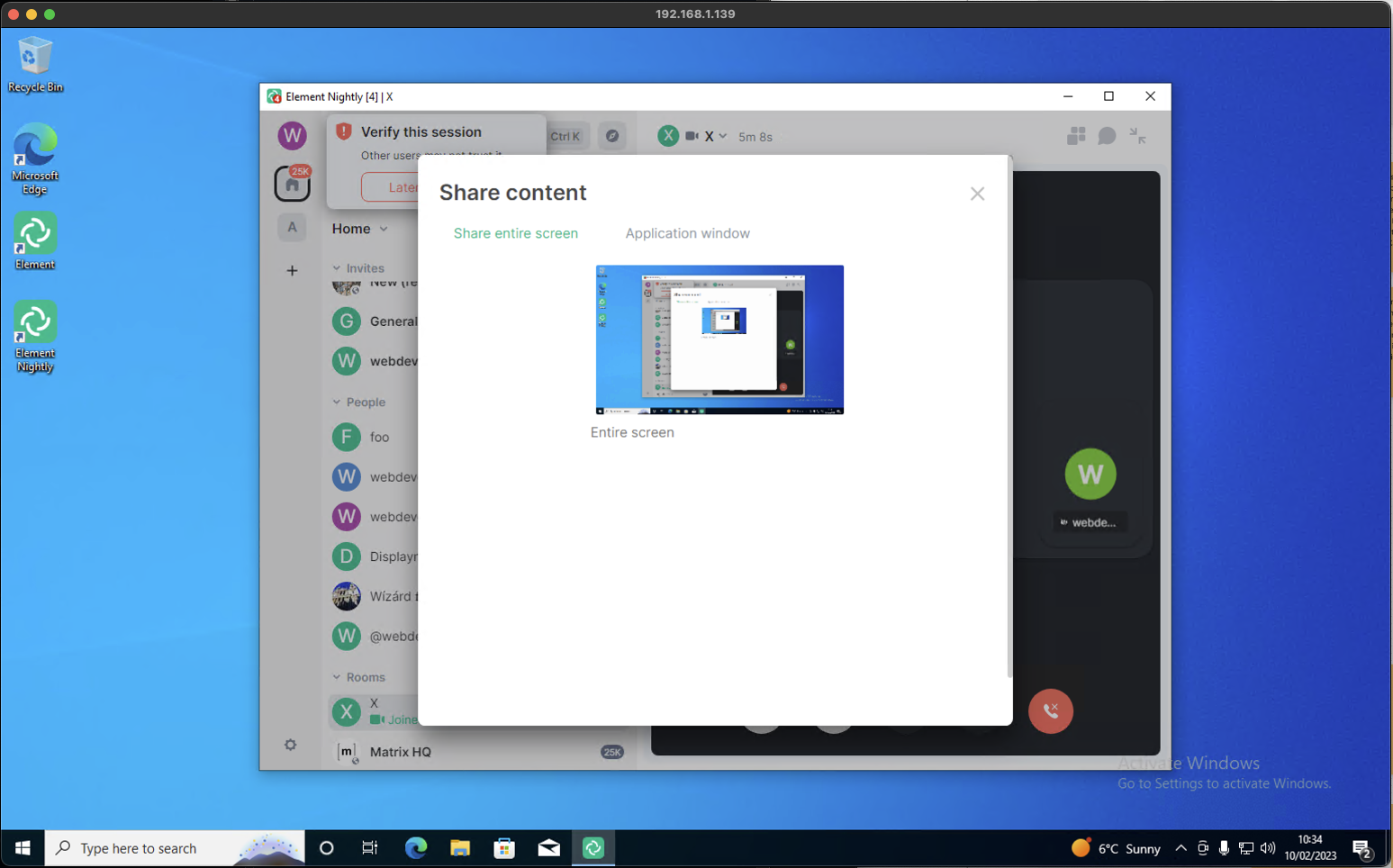Launch Element Nightly from the taskbar

(593, 847)
